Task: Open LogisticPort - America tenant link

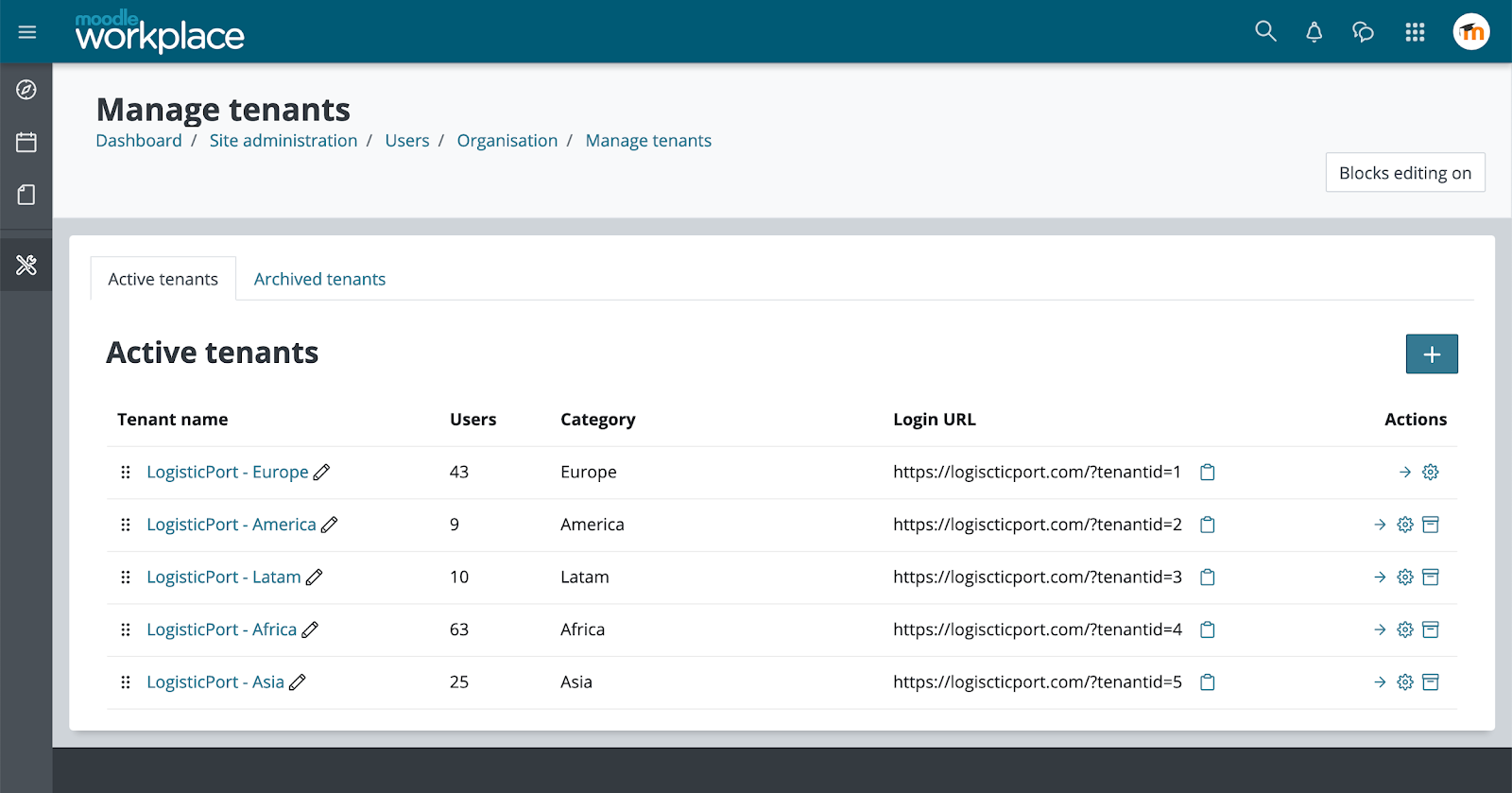Action: coord(232,525)
